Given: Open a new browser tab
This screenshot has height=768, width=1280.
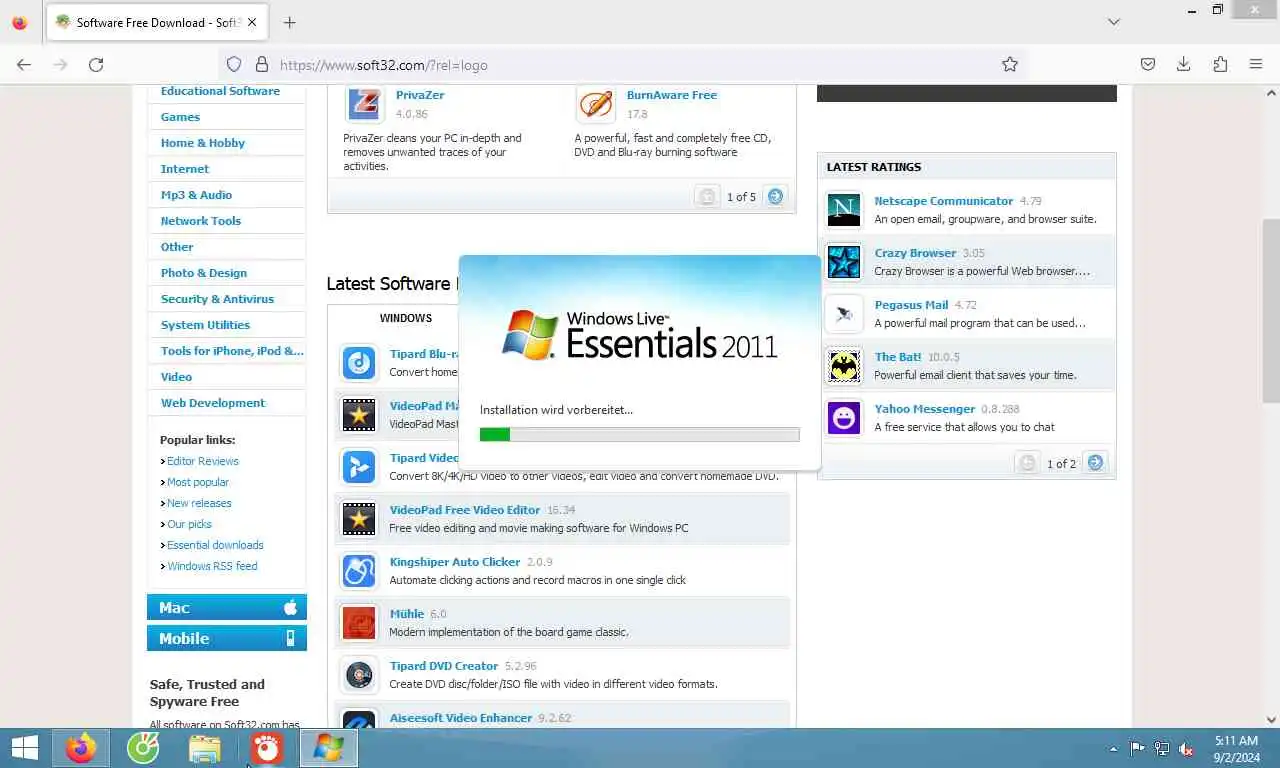Looking at the screenshot, I should pos(289,22).
